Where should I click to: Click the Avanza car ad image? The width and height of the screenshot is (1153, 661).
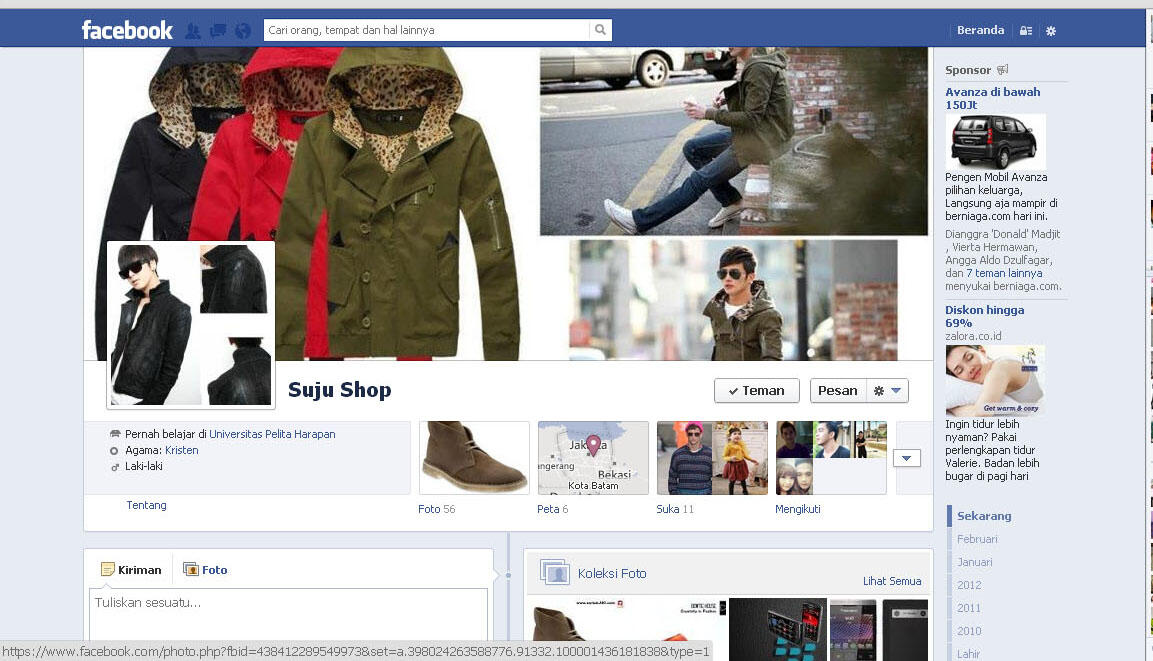(x=995, y=142)
